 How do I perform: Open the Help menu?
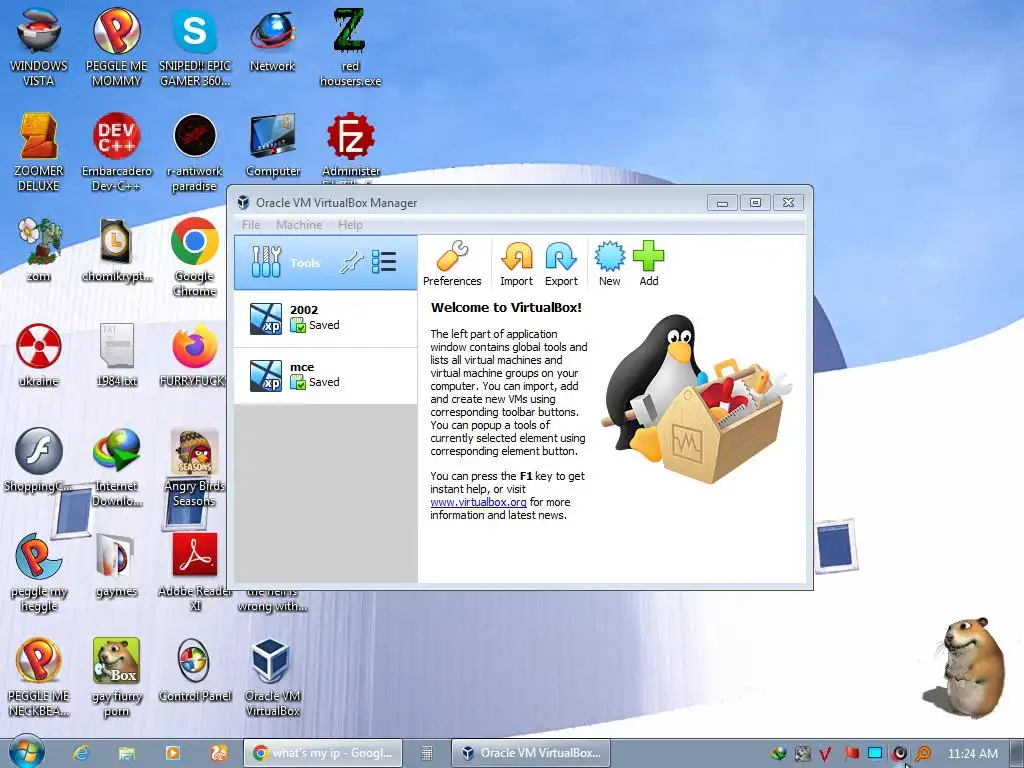click(350, 225)
